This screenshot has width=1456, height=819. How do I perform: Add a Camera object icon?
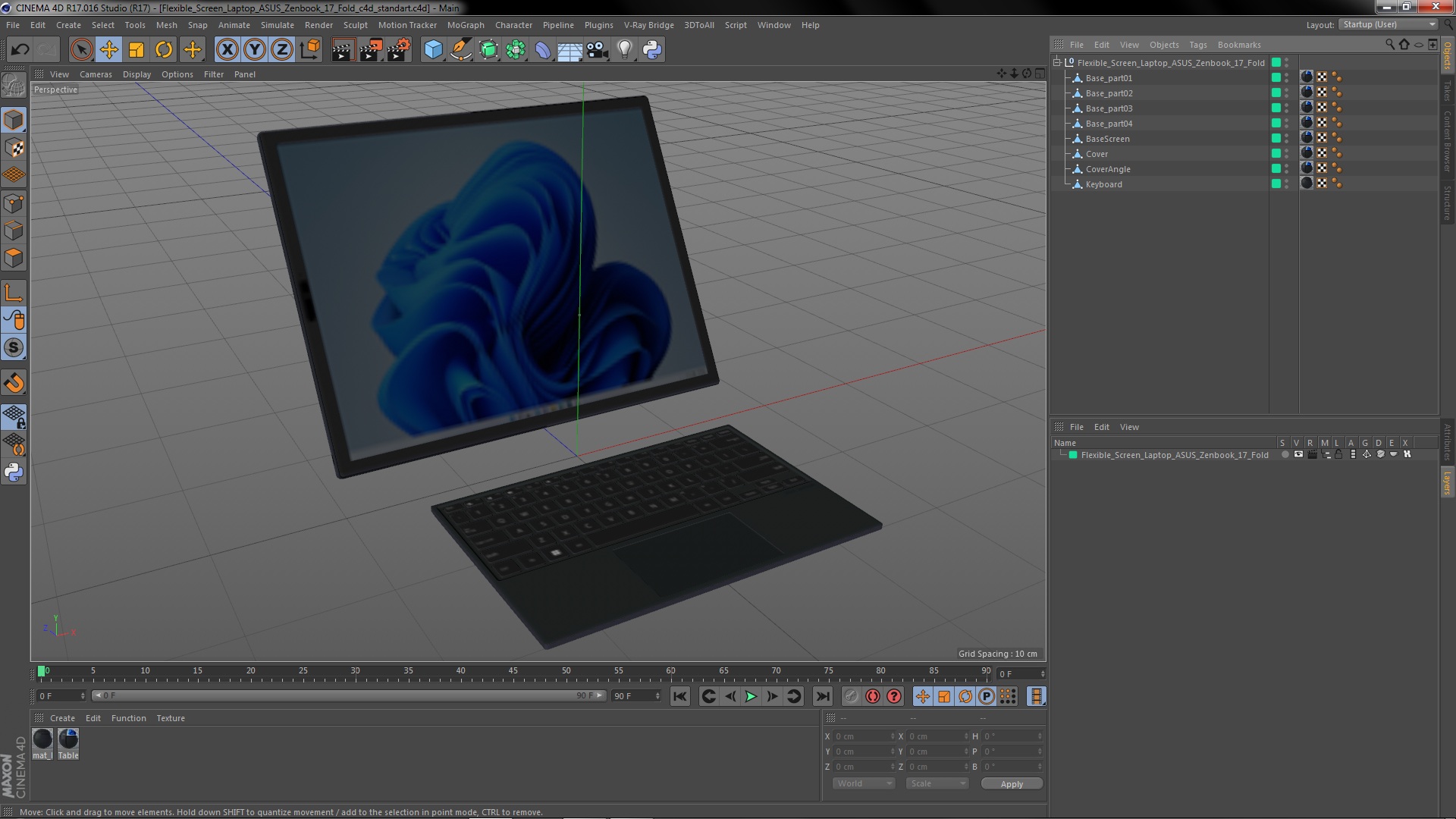click(598, 50)
